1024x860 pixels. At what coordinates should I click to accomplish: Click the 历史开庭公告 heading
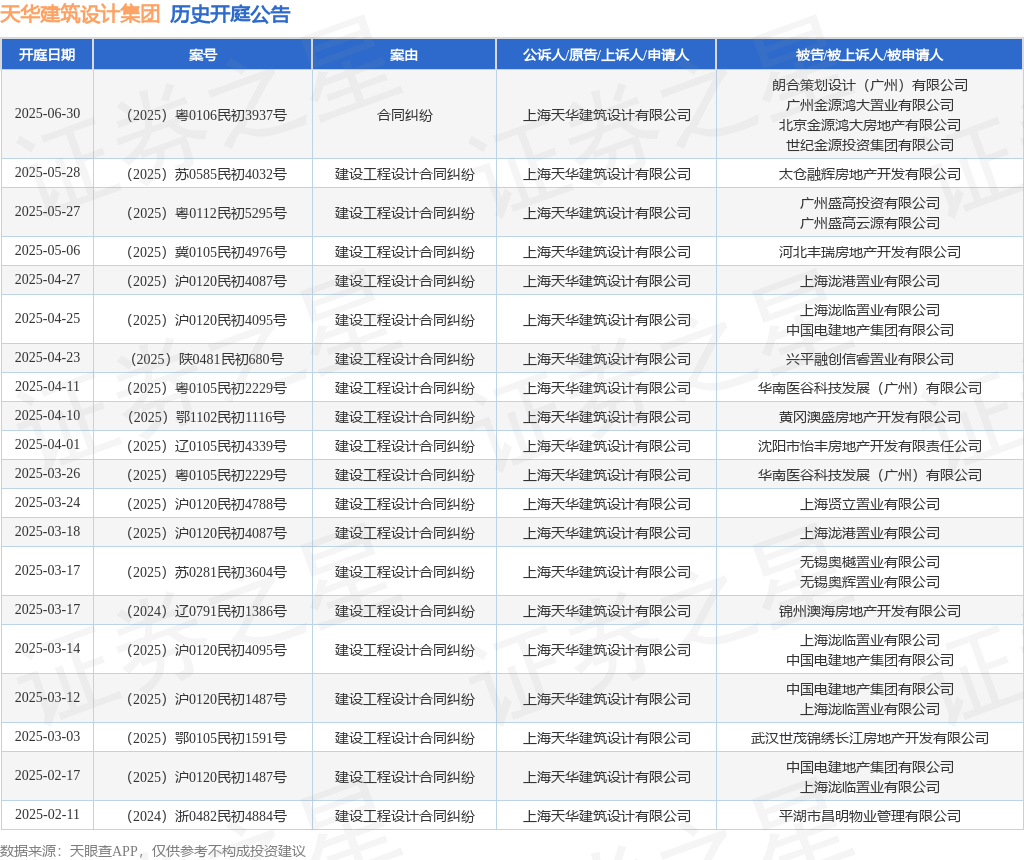[230, 14]
